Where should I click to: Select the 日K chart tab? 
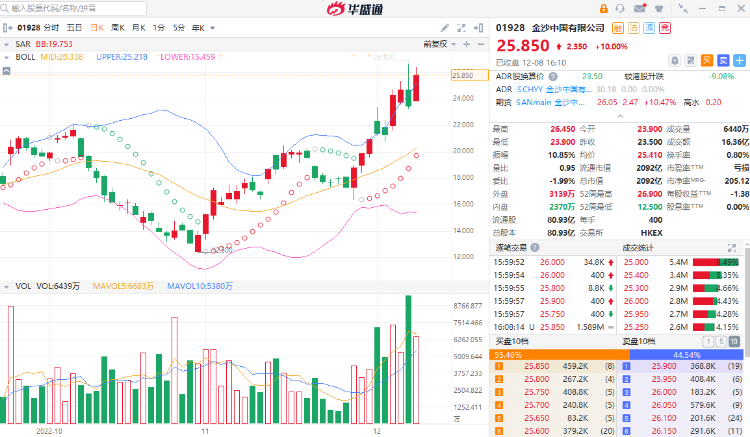tap(98, 28)
